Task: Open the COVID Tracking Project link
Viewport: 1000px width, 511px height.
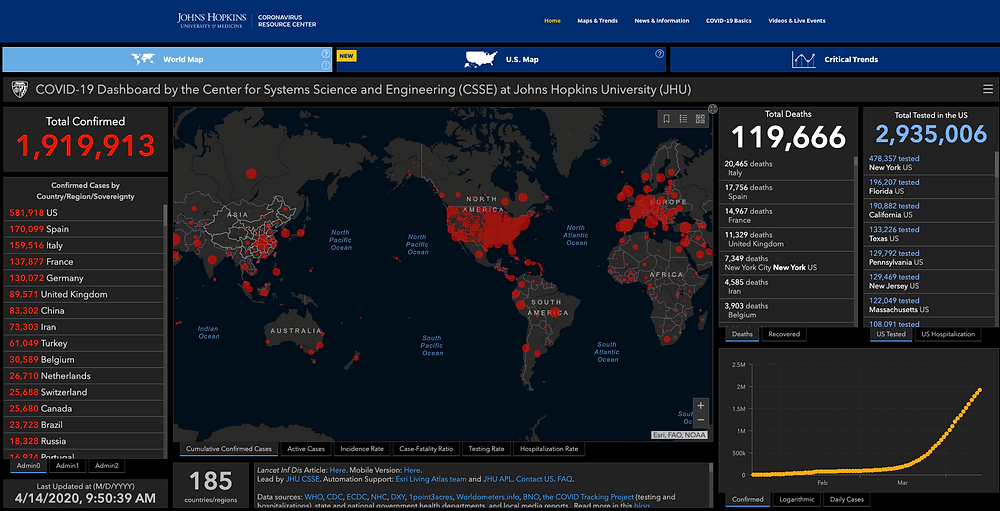Action: [x=588, y=496]
